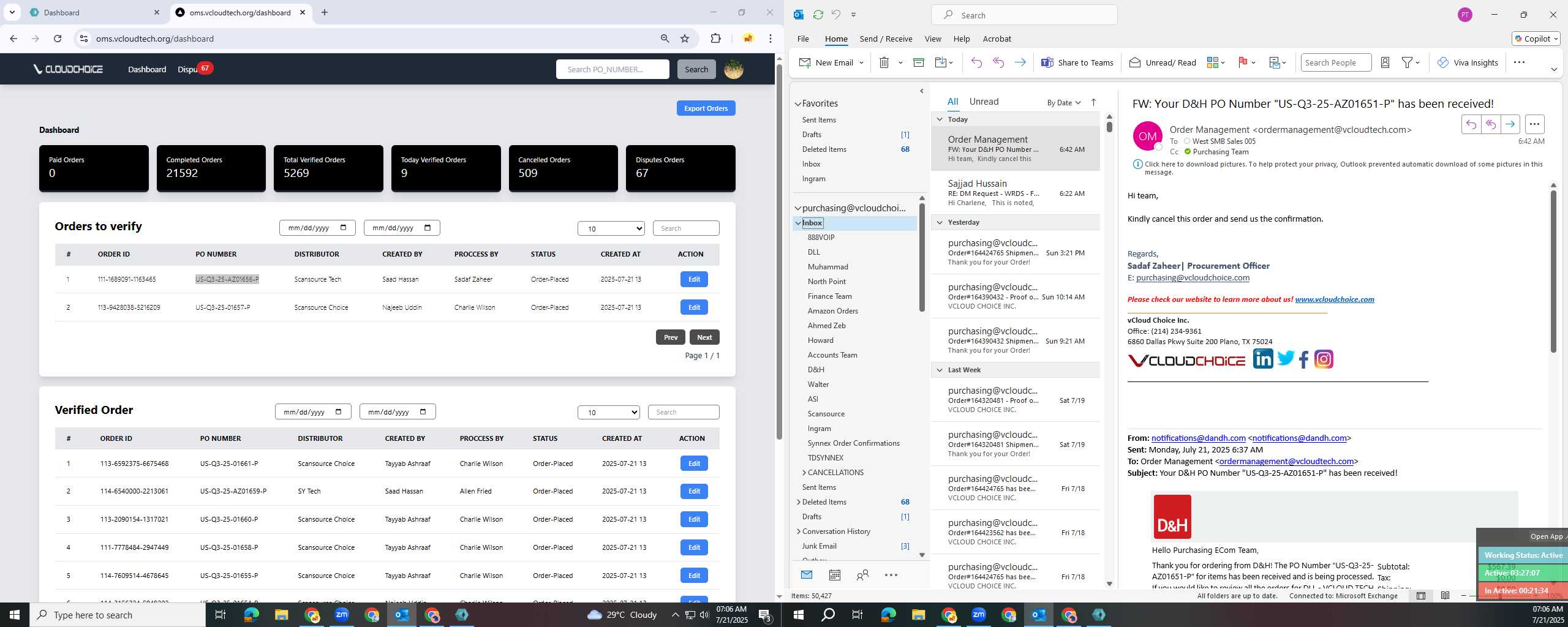Screen dimensions: 1568x627
Task: Click the zoom magnifier icon in address bar
Action: coord(665,39)
